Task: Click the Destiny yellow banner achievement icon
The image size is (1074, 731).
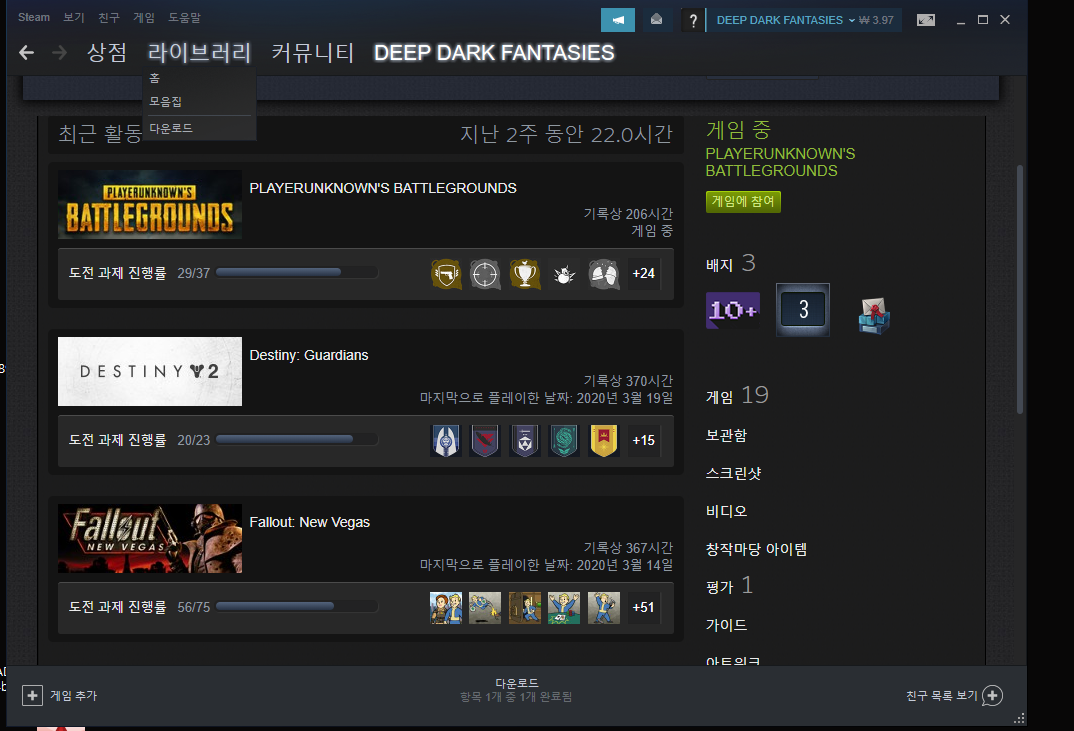Action: click(603, 441)
